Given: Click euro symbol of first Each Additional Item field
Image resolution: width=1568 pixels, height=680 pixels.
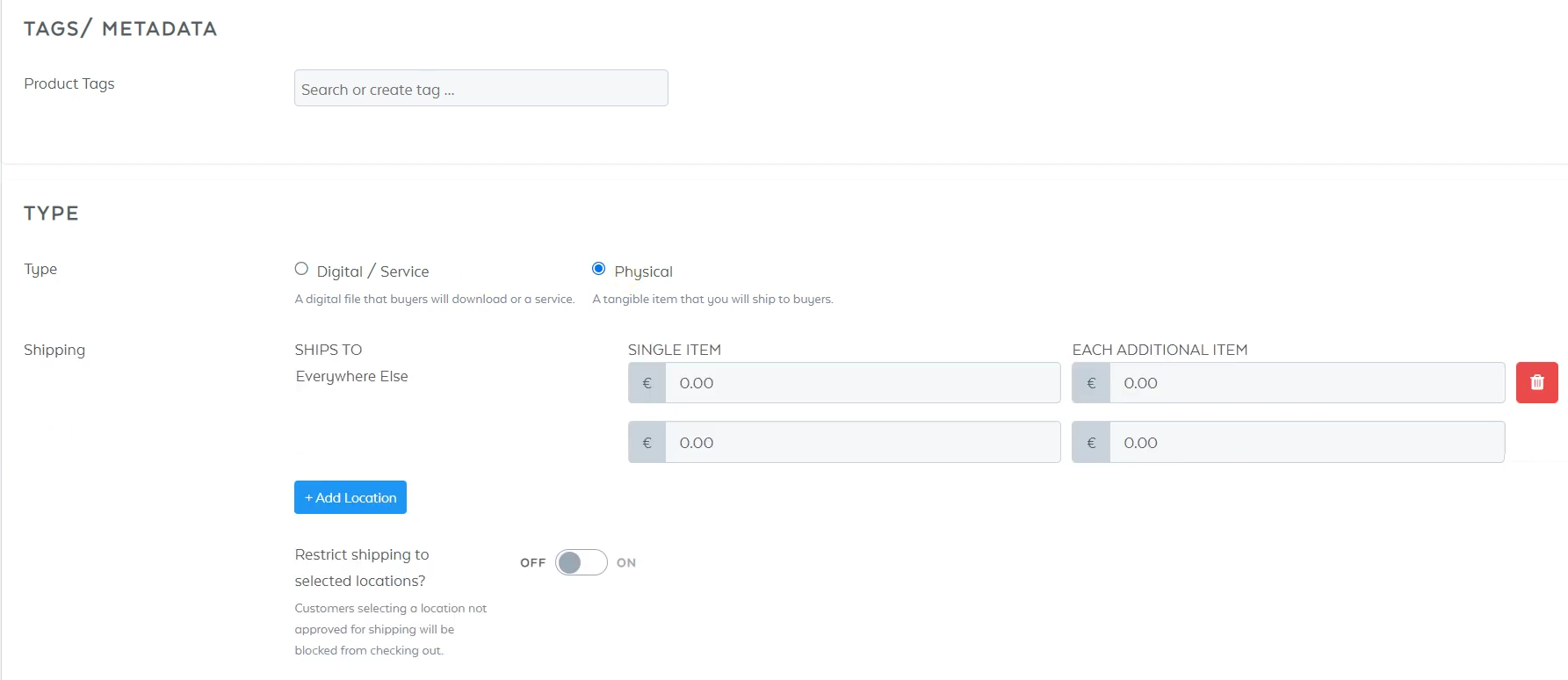Looking at the screenshot, I should 1091,383.
